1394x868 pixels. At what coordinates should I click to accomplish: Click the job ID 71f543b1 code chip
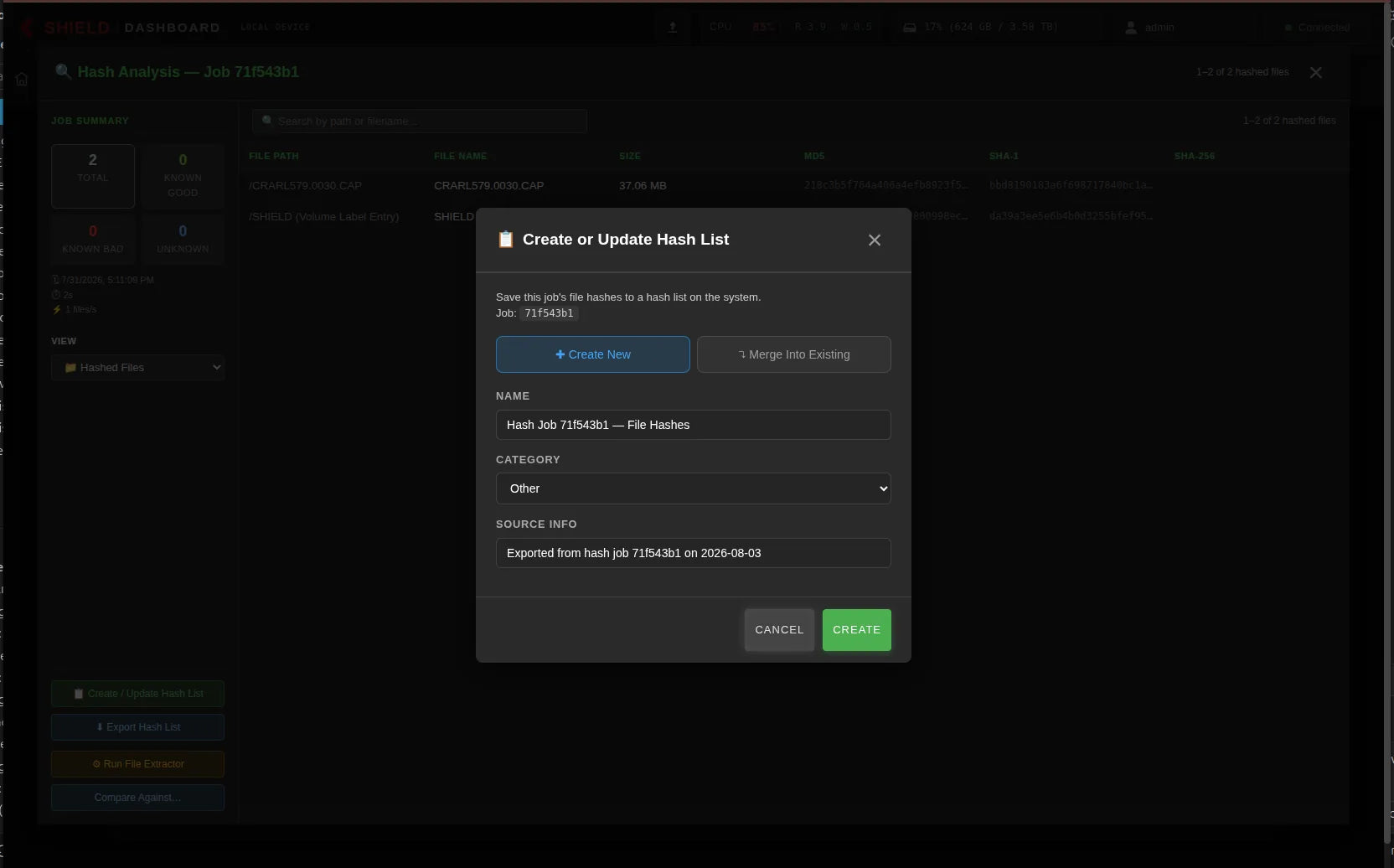pos(549,313)
